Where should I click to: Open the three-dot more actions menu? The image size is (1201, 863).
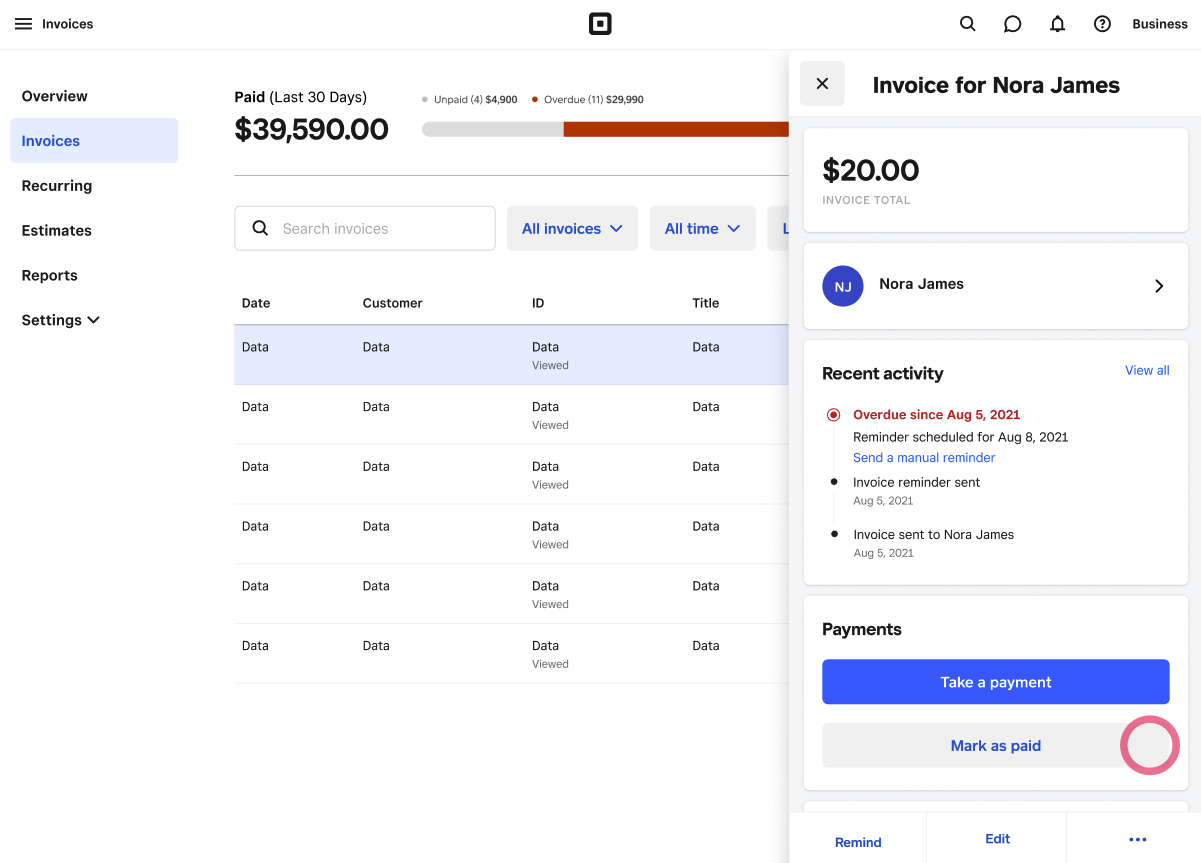click(x=1137, y=840)
